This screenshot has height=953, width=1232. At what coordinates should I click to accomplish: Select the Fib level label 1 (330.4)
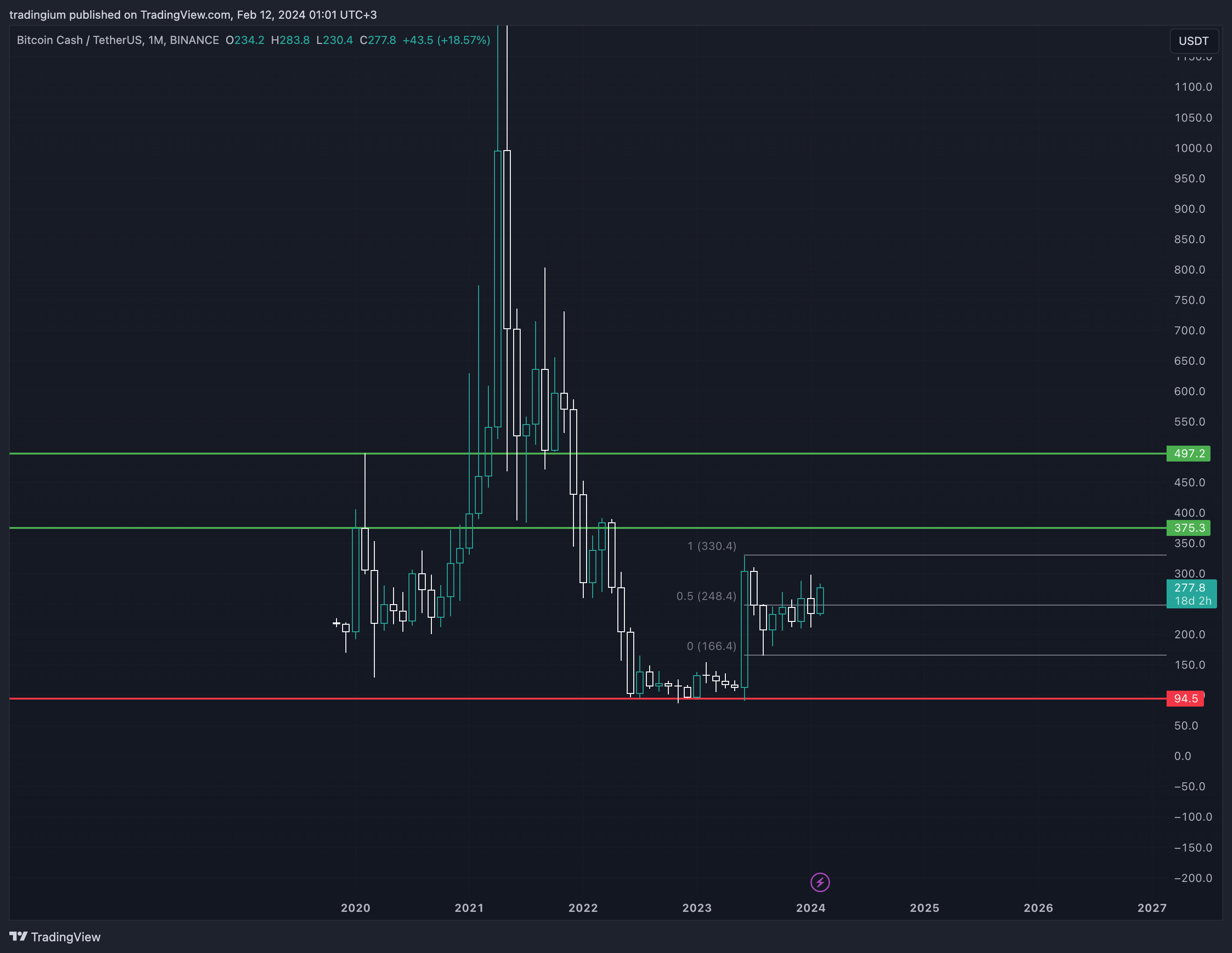pos(711,546)
